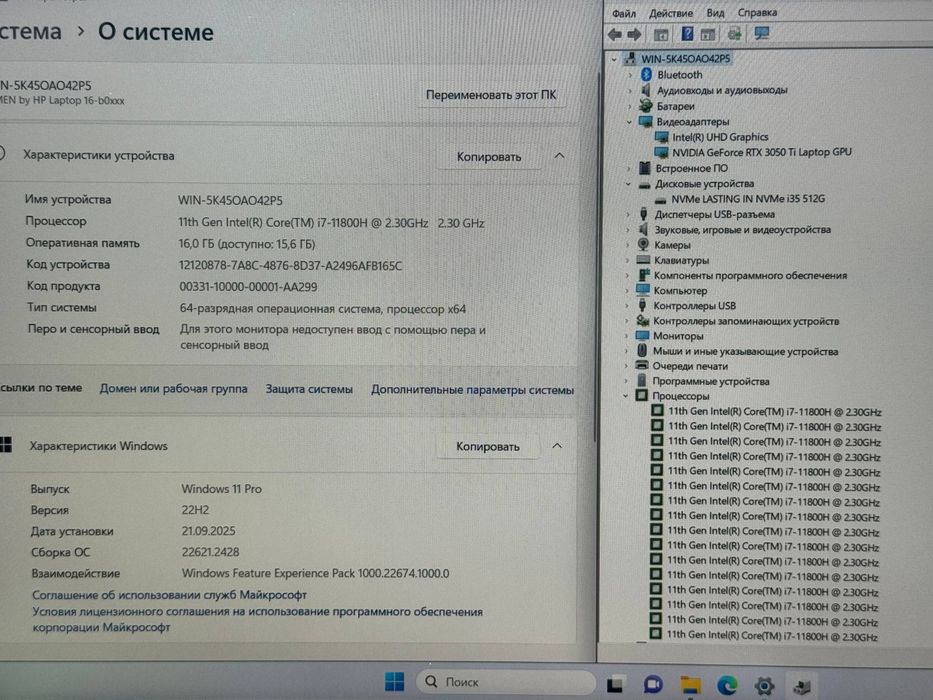Collapse the Характеристики Windows section chevron

tap(557, 446)
